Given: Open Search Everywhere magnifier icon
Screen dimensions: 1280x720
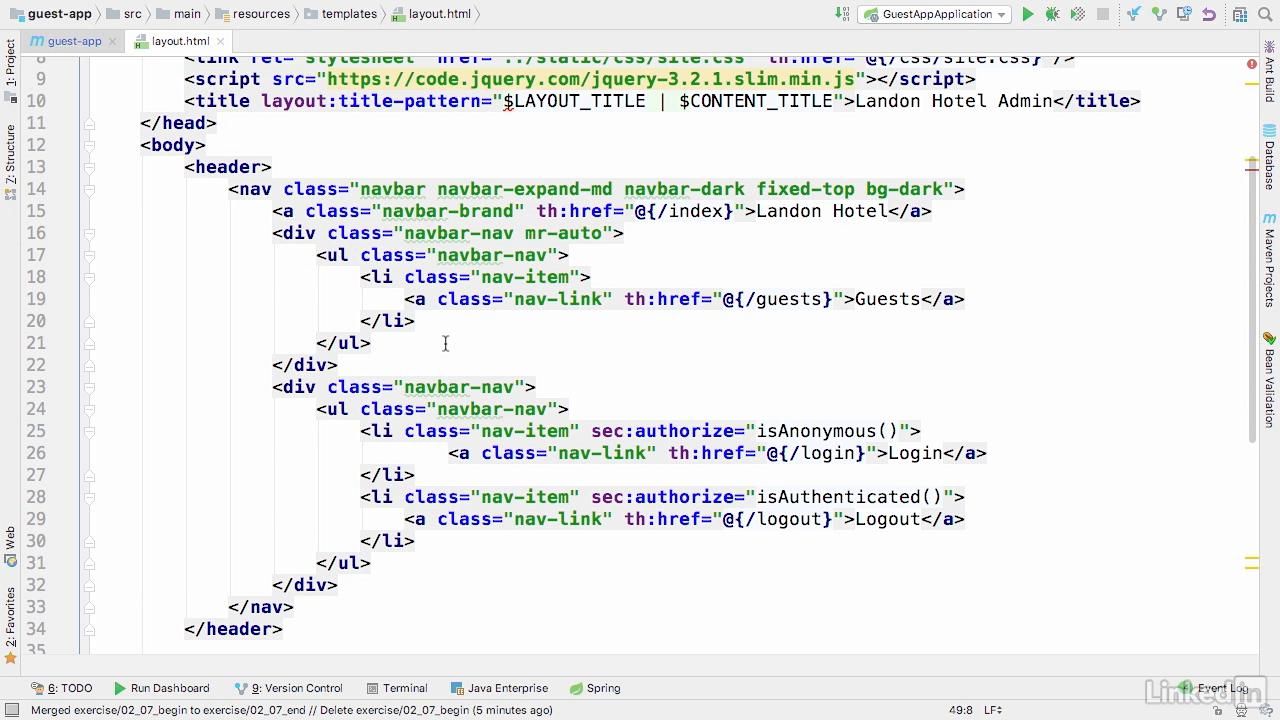Looking at the screenshot, I should (x=1266, y=14).
